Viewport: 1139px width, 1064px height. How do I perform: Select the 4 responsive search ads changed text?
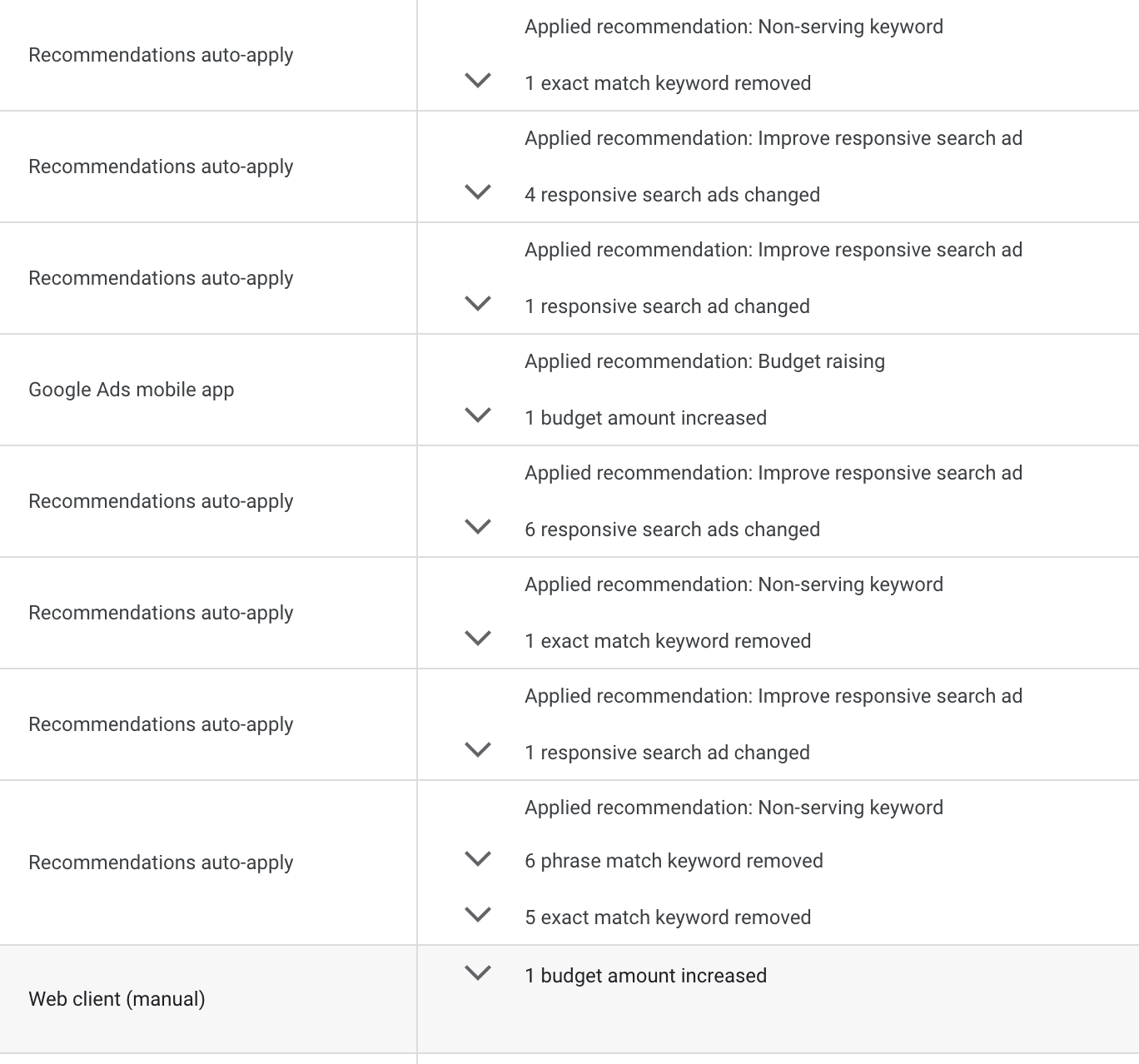(672, 194)
